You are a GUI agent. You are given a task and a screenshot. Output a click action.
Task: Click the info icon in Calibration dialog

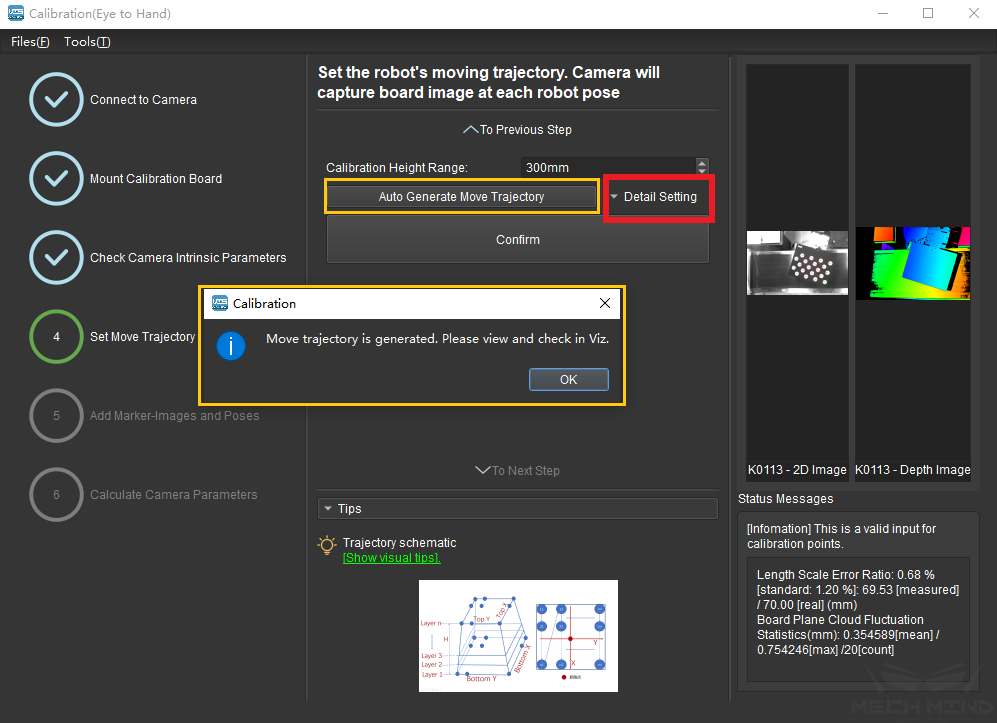click(x=231, y=346)
